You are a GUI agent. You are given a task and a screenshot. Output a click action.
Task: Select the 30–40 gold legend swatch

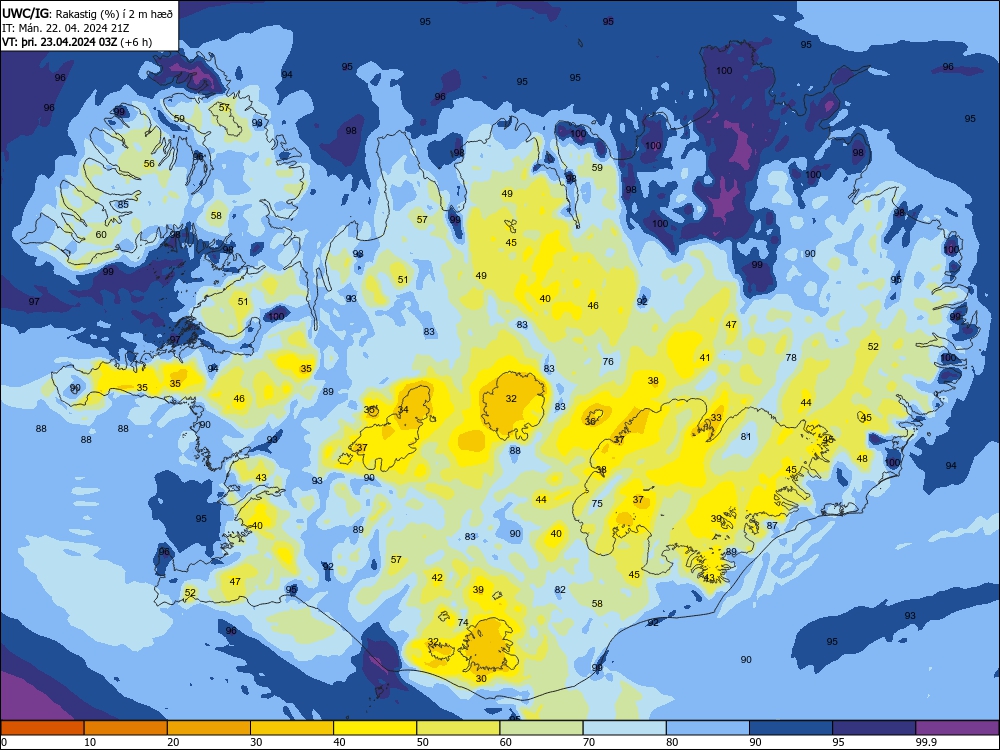[x=292, y=728]
